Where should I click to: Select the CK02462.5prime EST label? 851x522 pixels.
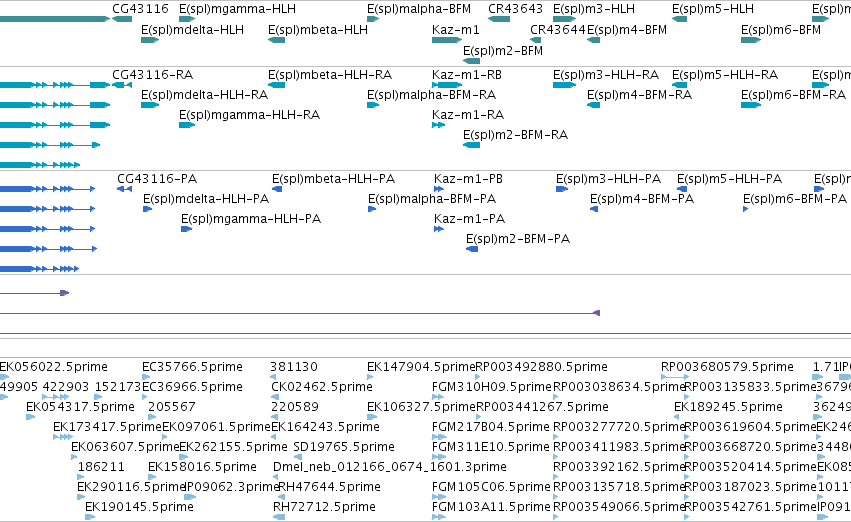tap(322, 387)
